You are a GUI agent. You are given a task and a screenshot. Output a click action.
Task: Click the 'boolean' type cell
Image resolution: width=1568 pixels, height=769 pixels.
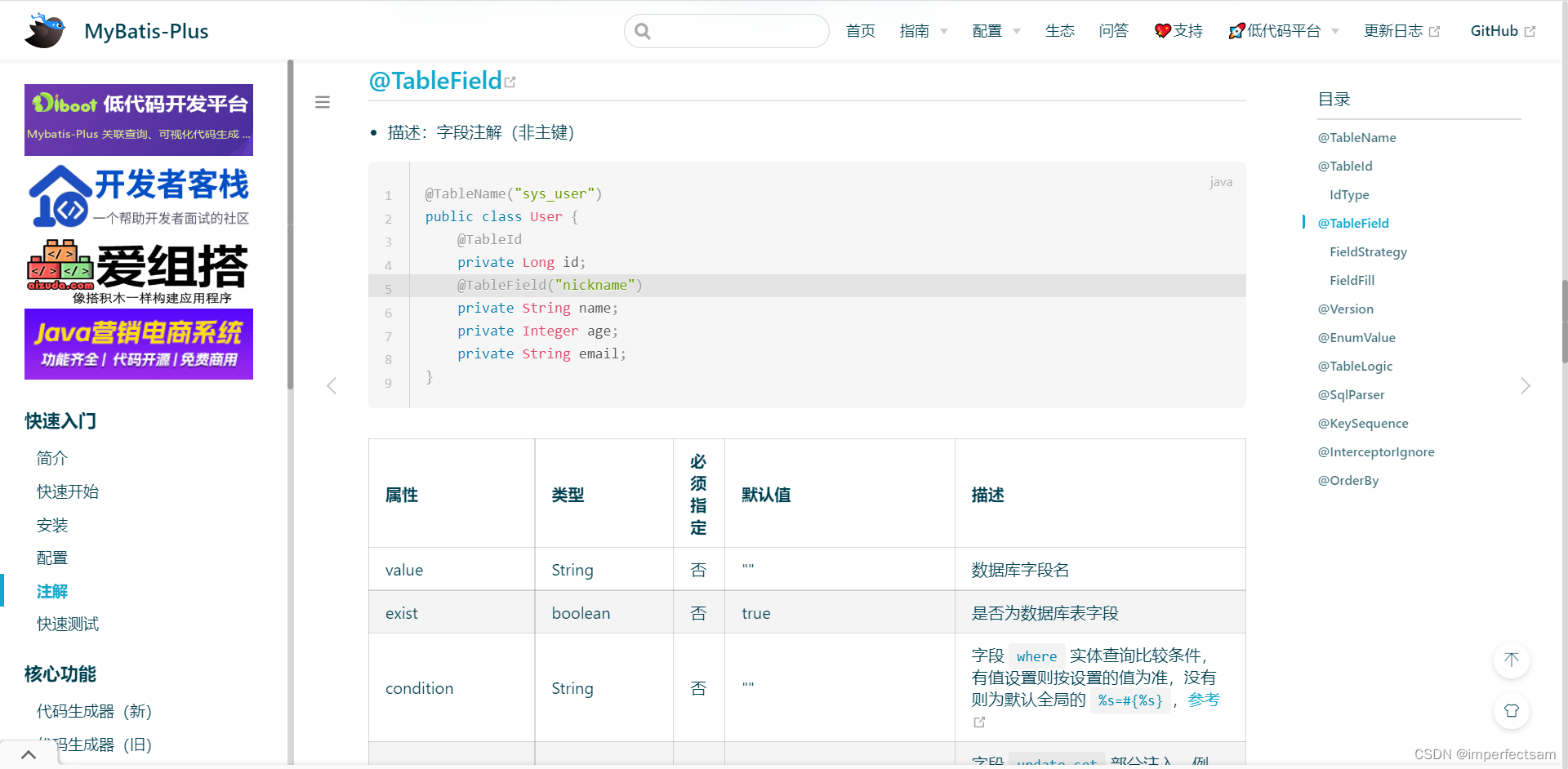point(604,612)
